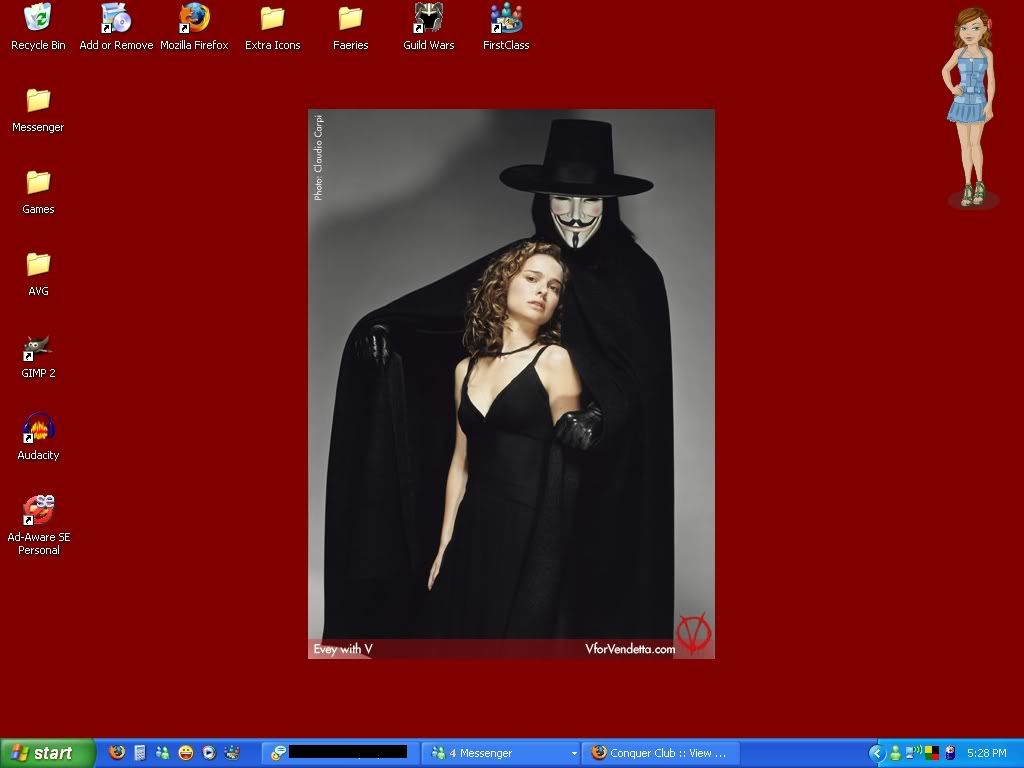
Task: Open calculator icon in Quick Launch
Action: [x=140, y=753]
